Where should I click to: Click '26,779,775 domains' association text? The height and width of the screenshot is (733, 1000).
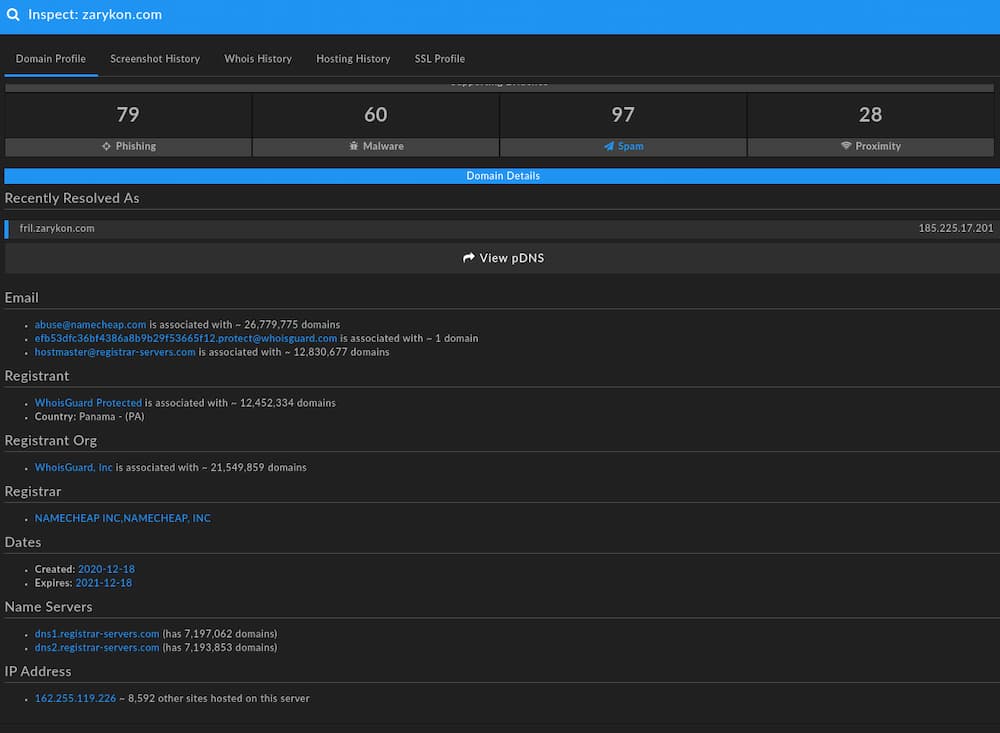coord(292,325)
